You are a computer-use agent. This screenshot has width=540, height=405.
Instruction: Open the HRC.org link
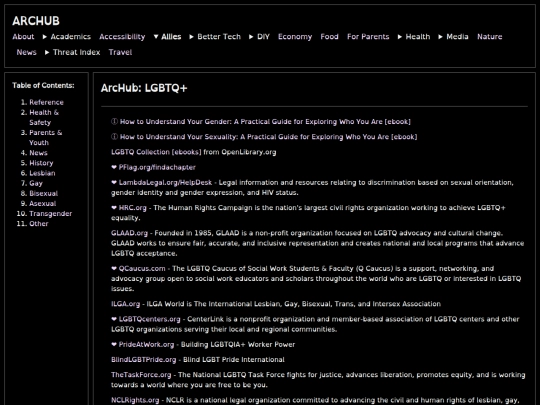point(133,208)
